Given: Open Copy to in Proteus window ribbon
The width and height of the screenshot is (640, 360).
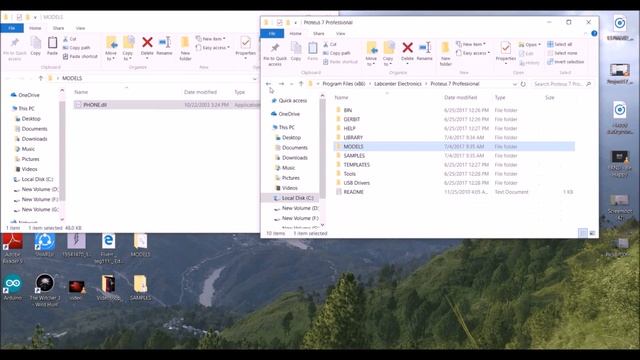Looking at the screenshot, I should coord(388,53).
